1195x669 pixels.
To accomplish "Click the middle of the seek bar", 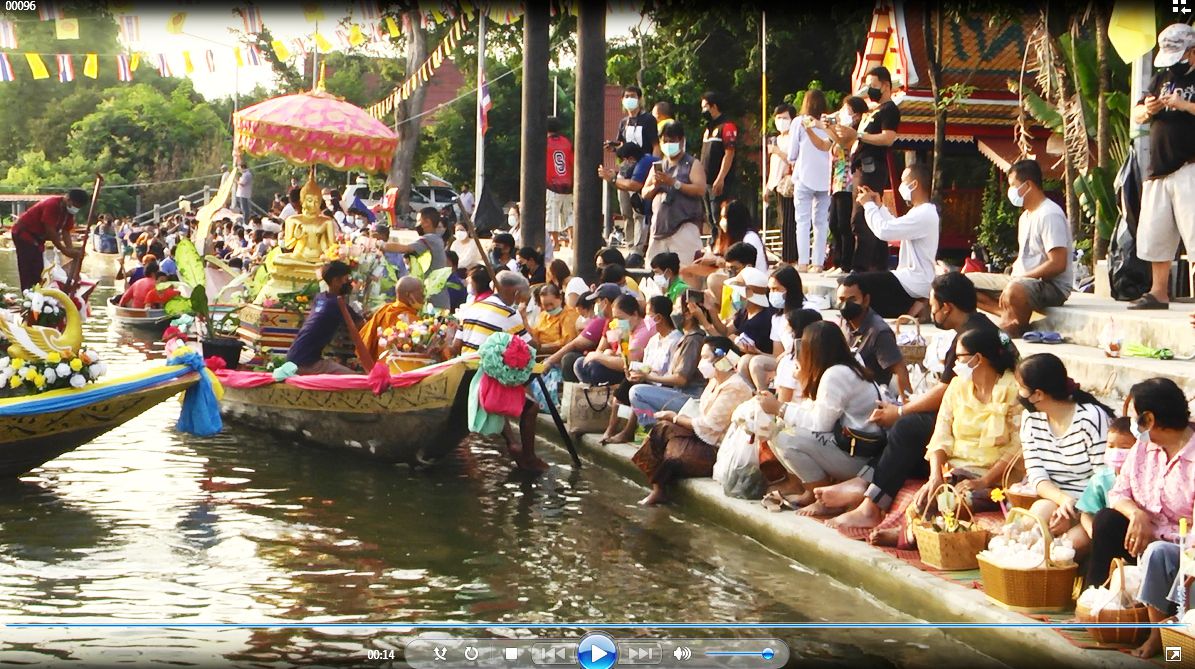I will tap(597, 626).
